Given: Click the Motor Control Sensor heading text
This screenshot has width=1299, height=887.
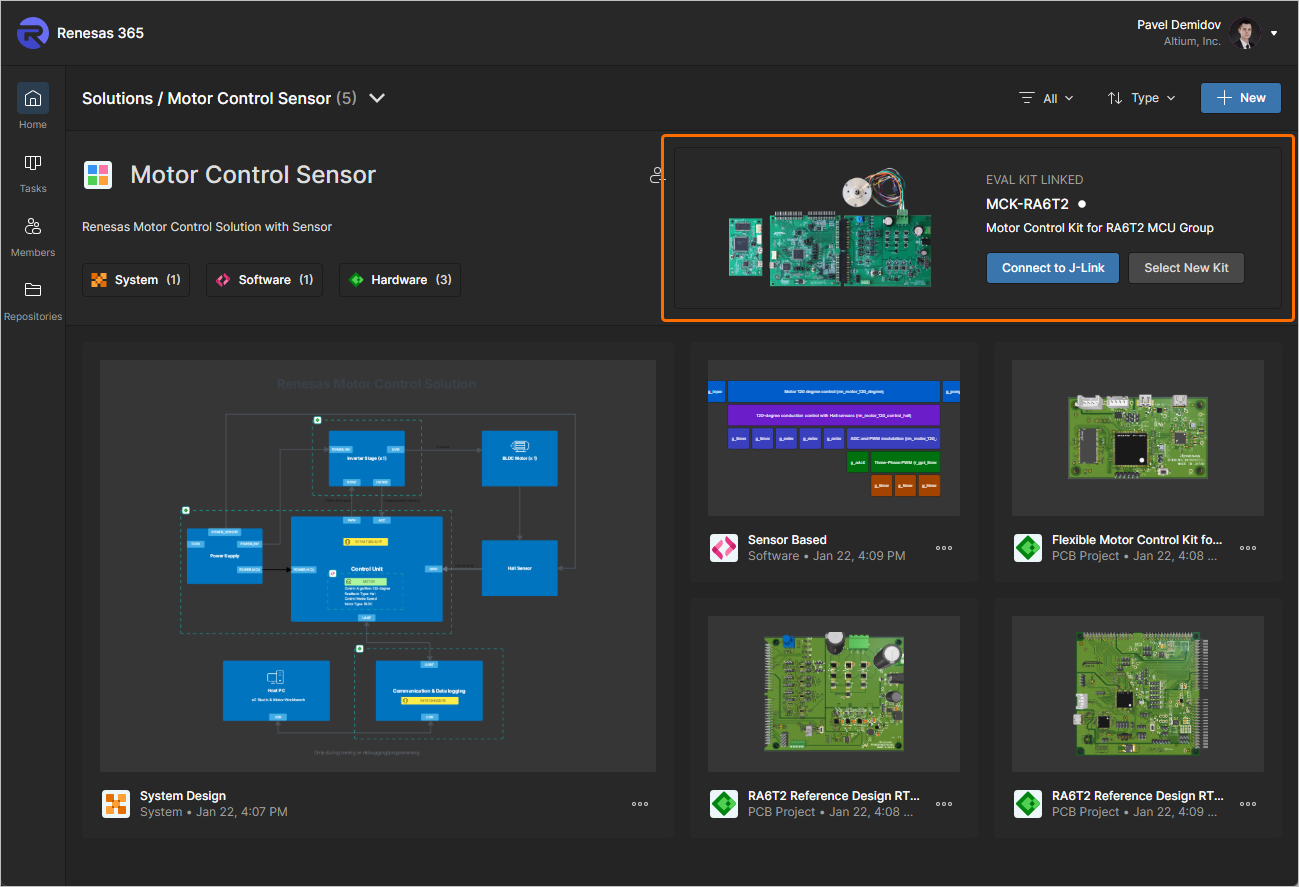Looking at the screenshot, I should (253, 175).
